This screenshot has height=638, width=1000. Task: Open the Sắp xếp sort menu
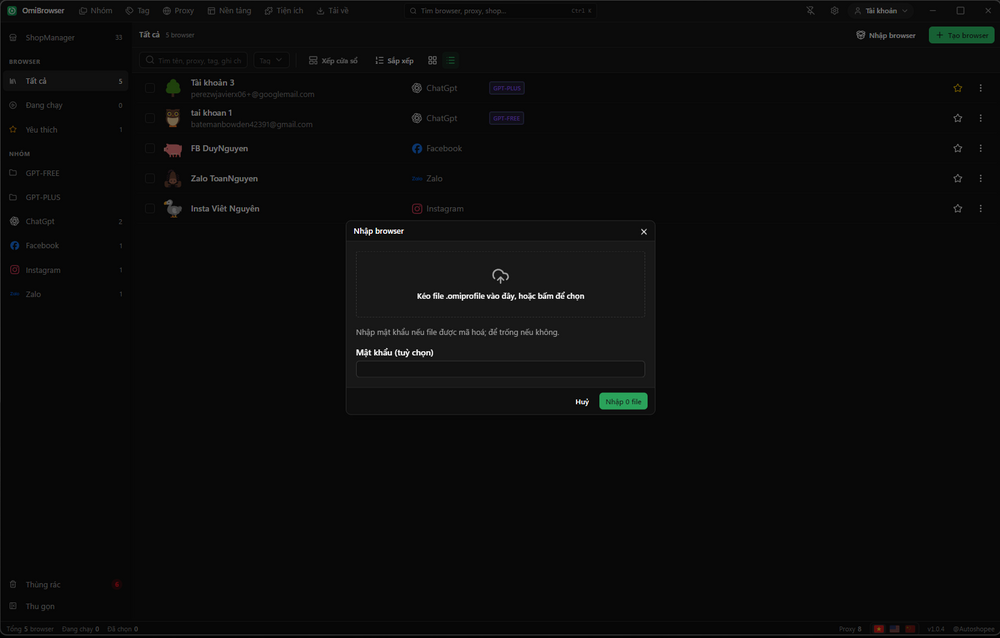click(394, 61)
